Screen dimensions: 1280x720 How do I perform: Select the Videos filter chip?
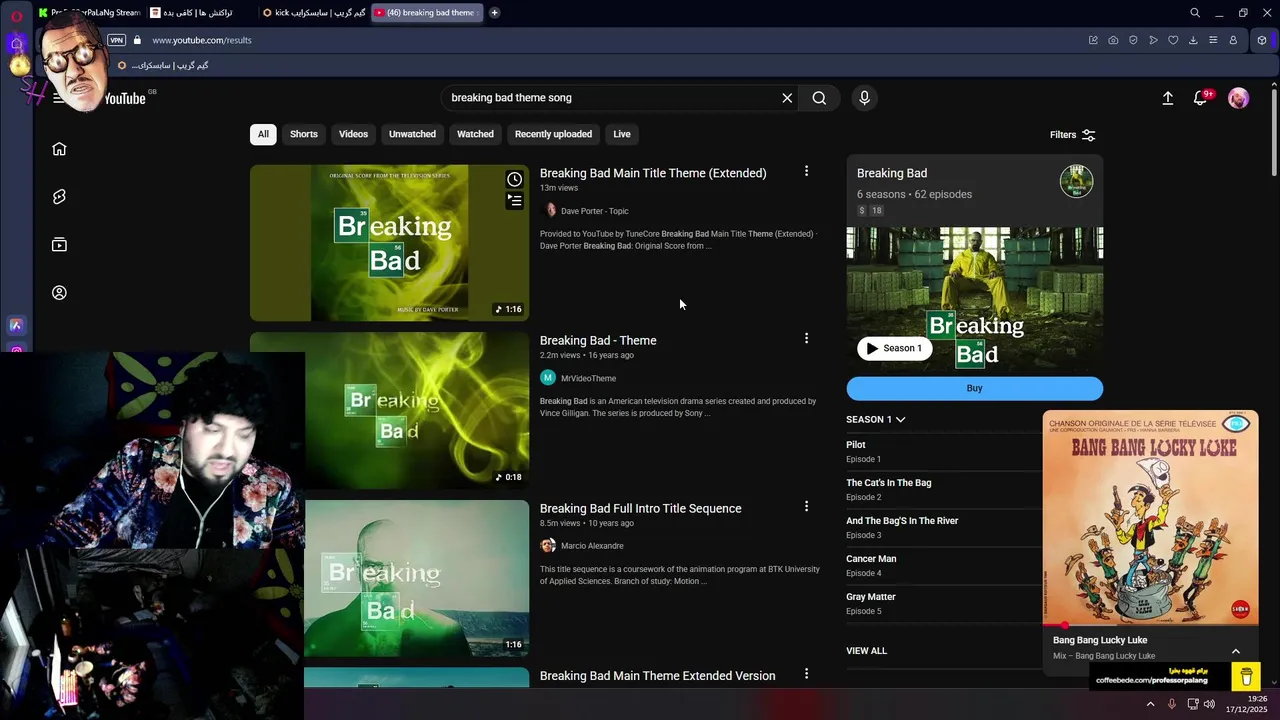coord(353,134)
